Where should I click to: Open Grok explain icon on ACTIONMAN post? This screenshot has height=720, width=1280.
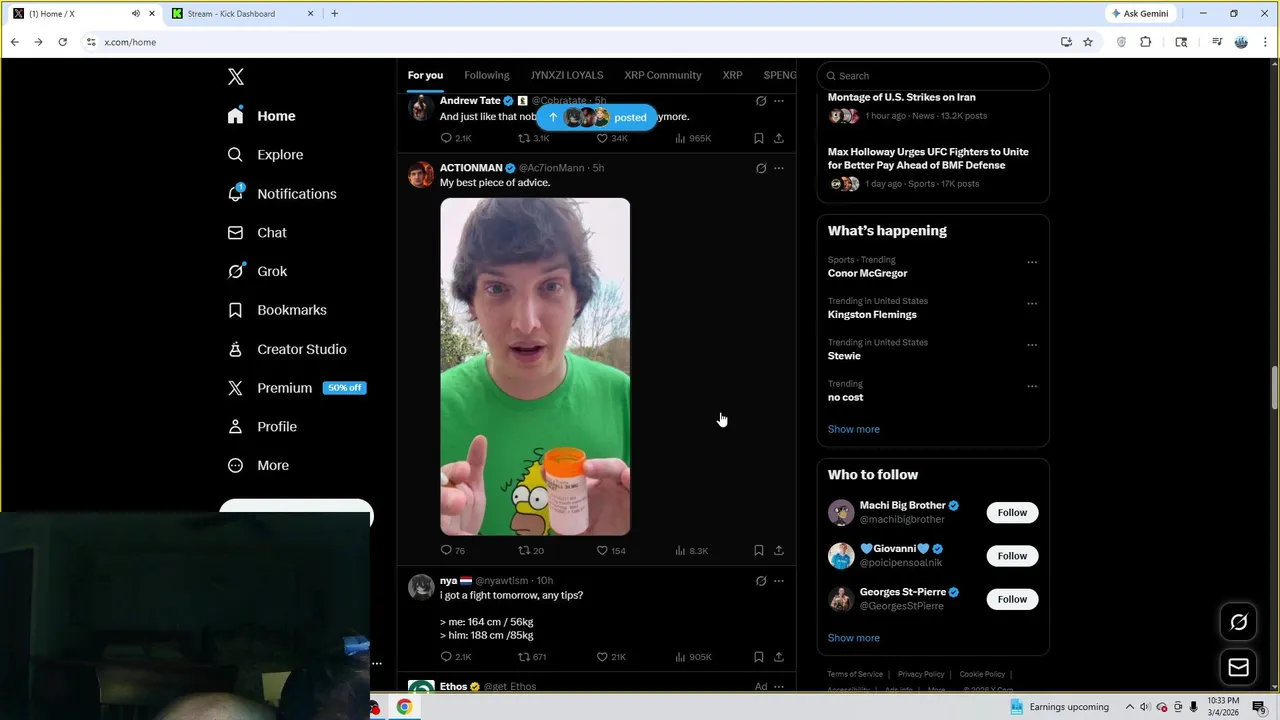(x=761, y=168)
